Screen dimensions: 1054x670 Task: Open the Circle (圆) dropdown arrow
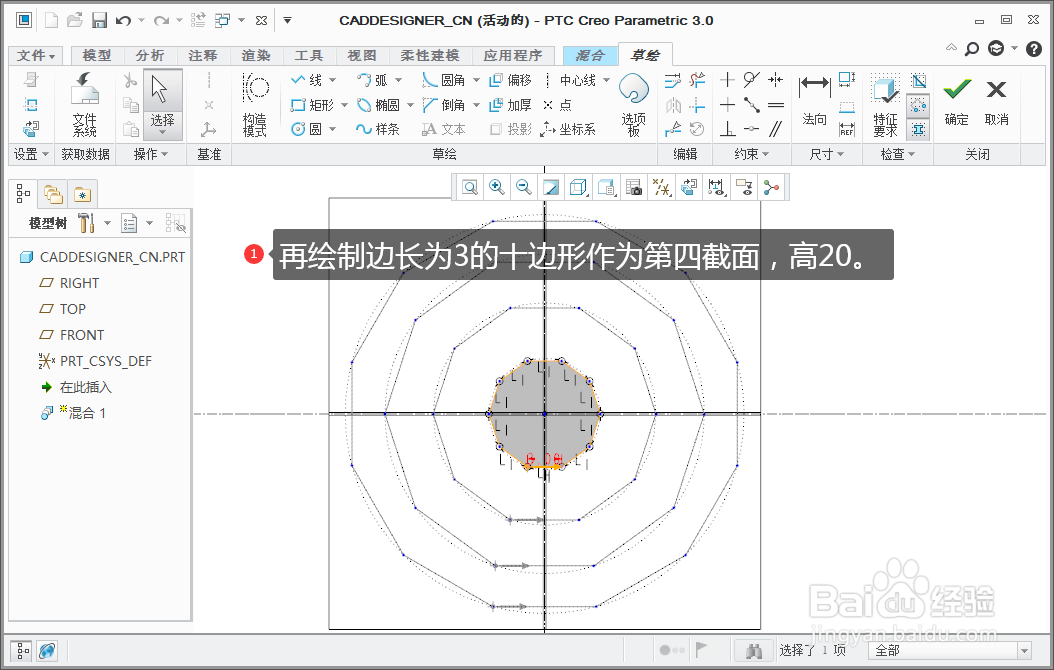[x=333, y=129]
